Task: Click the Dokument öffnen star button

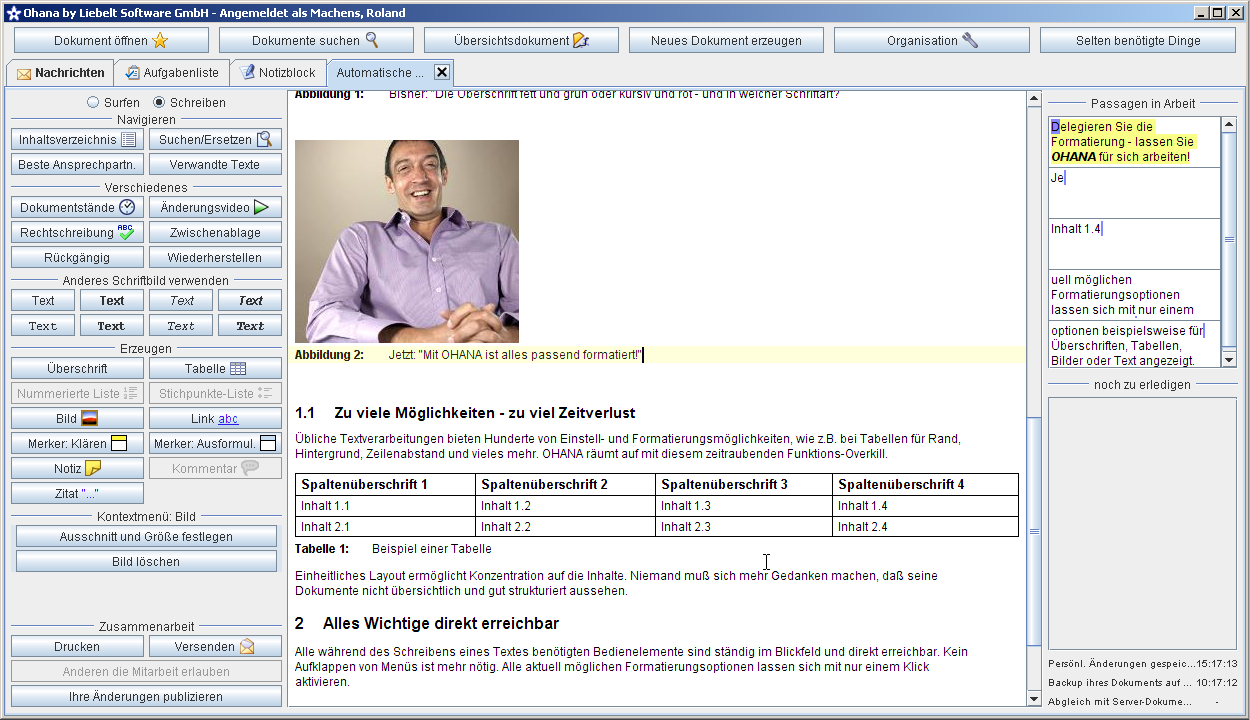Action: pyautogui.click(x=111, y=41)
